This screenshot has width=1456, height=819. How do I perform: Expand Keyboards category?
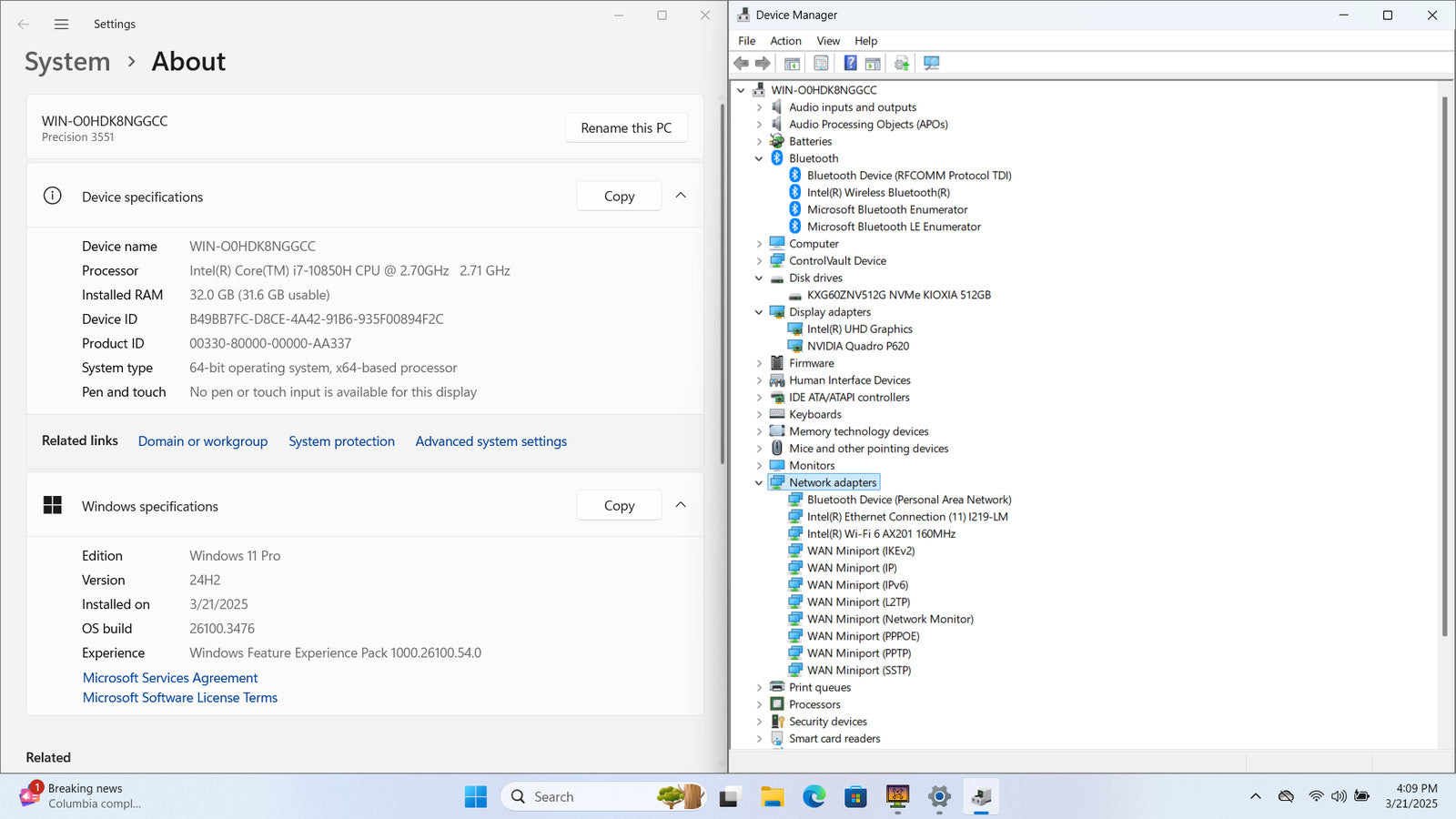(759, 414)
